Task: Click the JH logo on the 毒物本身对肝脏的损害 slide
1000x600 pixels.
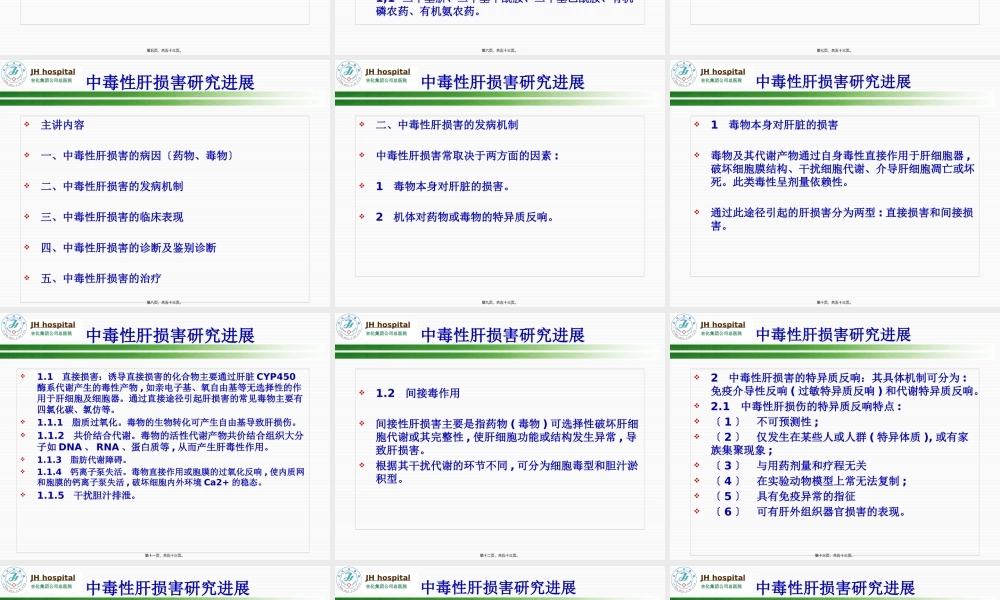Action: click(x=684, y=76)
